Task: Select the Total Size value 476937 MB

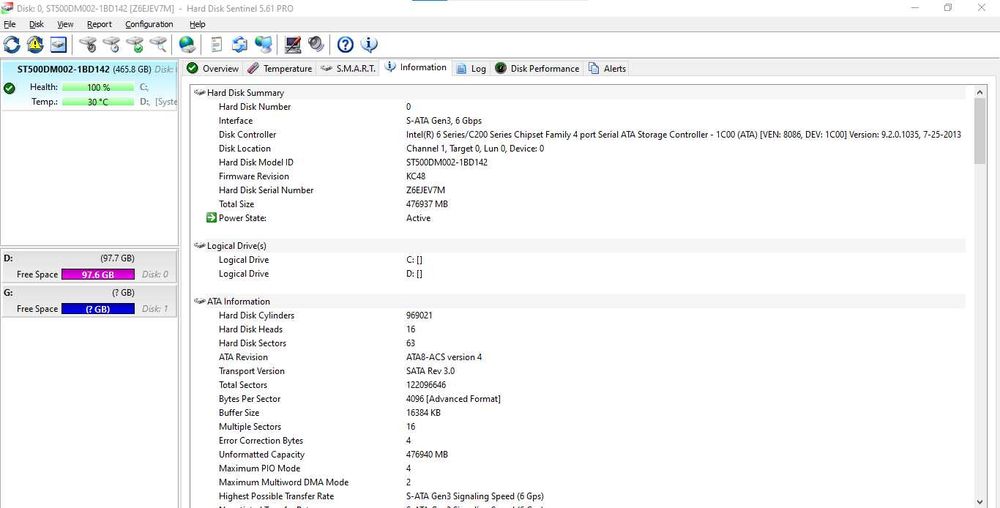Action: 425,204
